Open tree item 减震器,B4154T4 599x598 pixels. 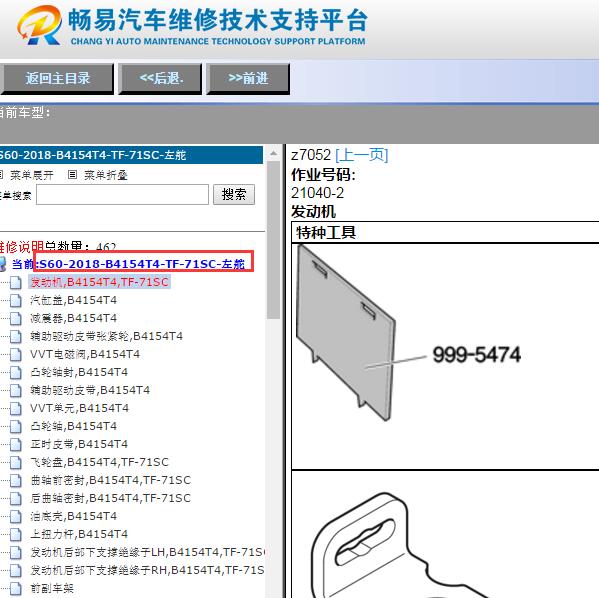tap(74, 318)
